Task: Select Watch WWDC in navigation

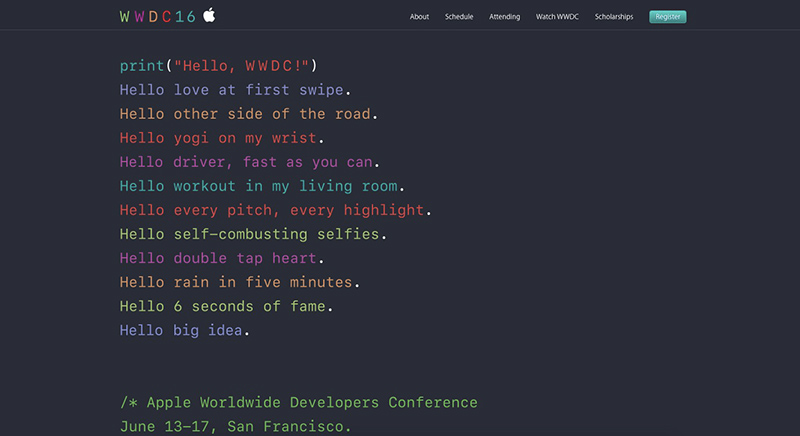Action: coord(557,17)
